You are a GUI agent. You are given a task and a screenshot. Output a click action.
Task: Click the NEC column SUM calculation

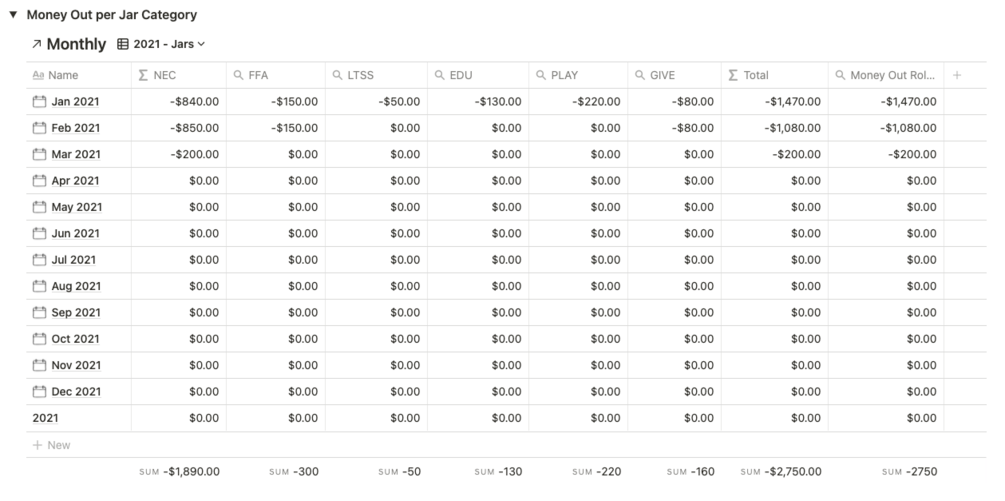pyautogui.click(x=179, y=472)
